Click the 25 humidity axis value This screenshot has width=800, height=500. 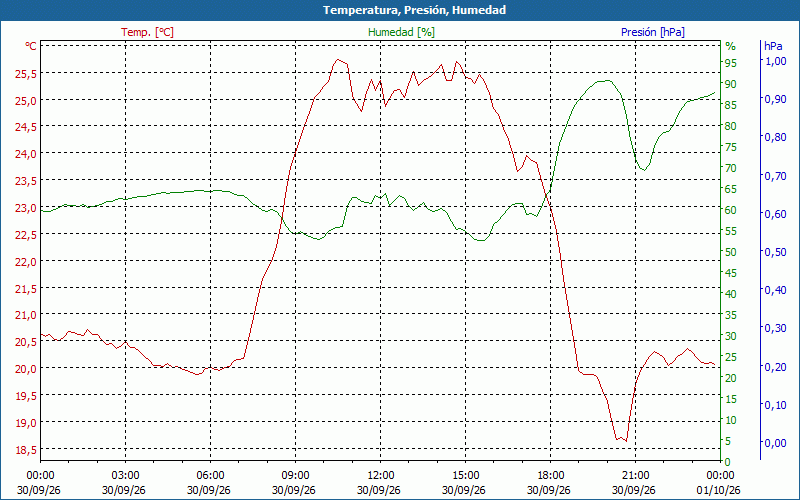click(731, 357)
